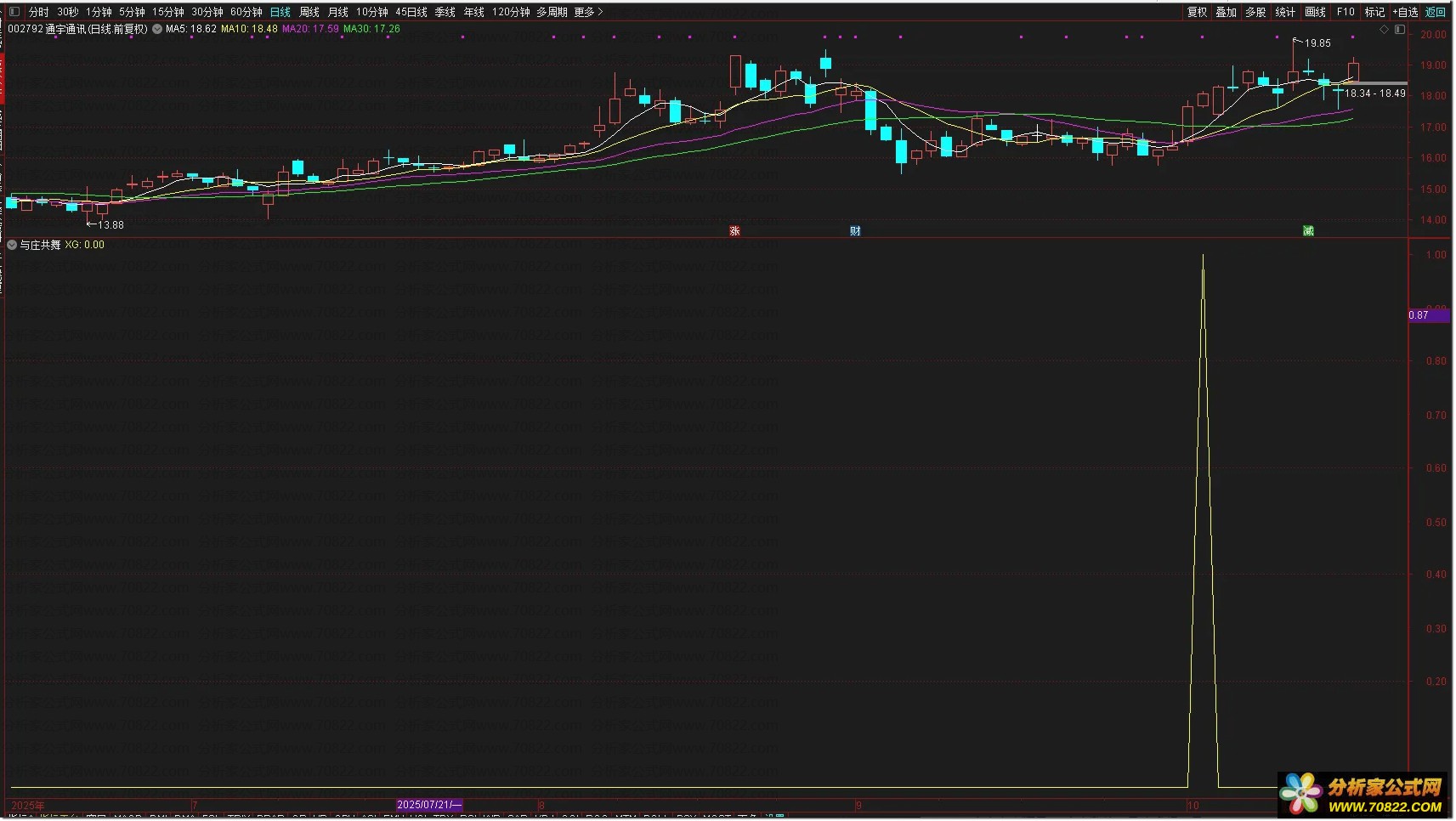Click the MA30: 17.26 value

tap(371, 29)
